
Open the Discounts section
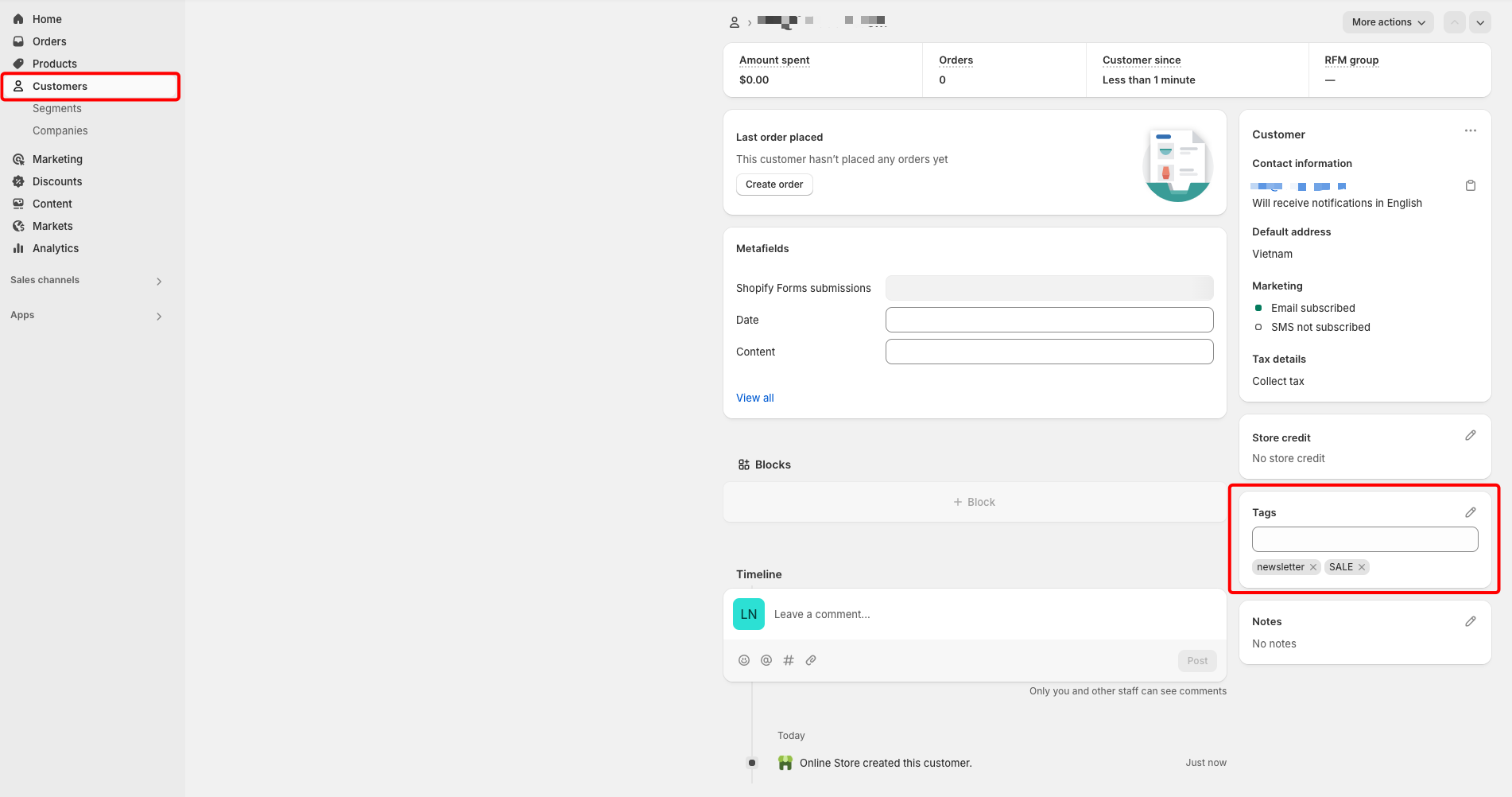coord(57,181)
